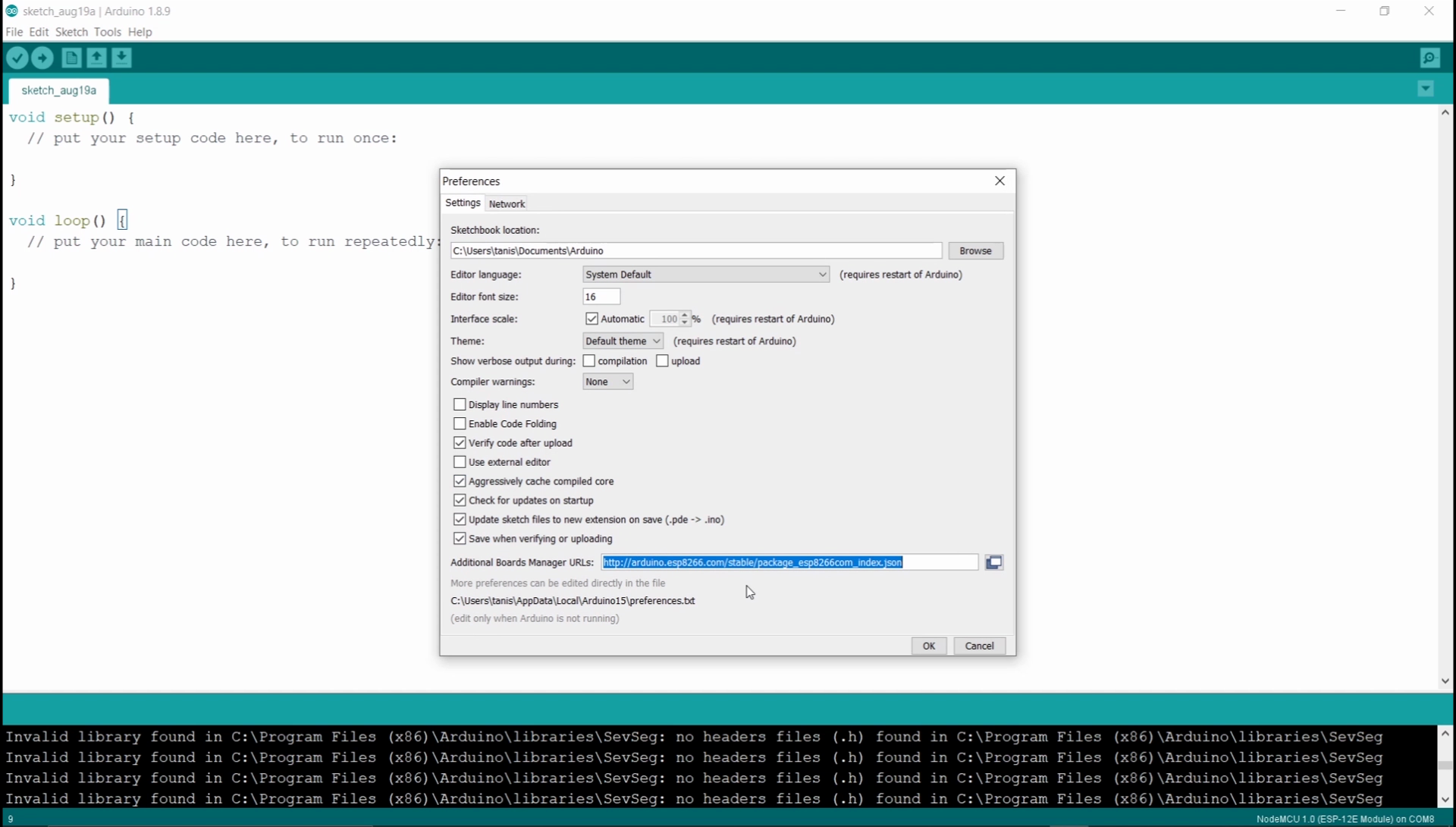Click editor scrollbar up arrow

tap(1445, 112)
